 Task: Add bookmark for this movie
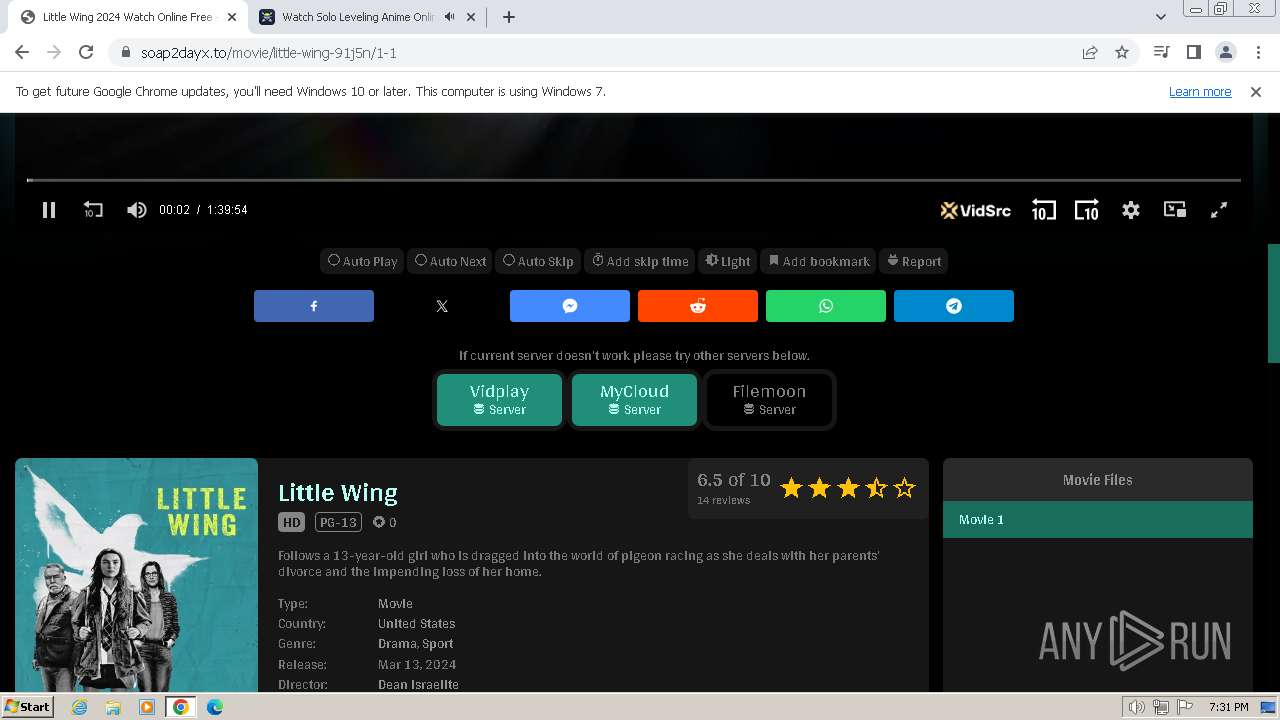[819, 261]
